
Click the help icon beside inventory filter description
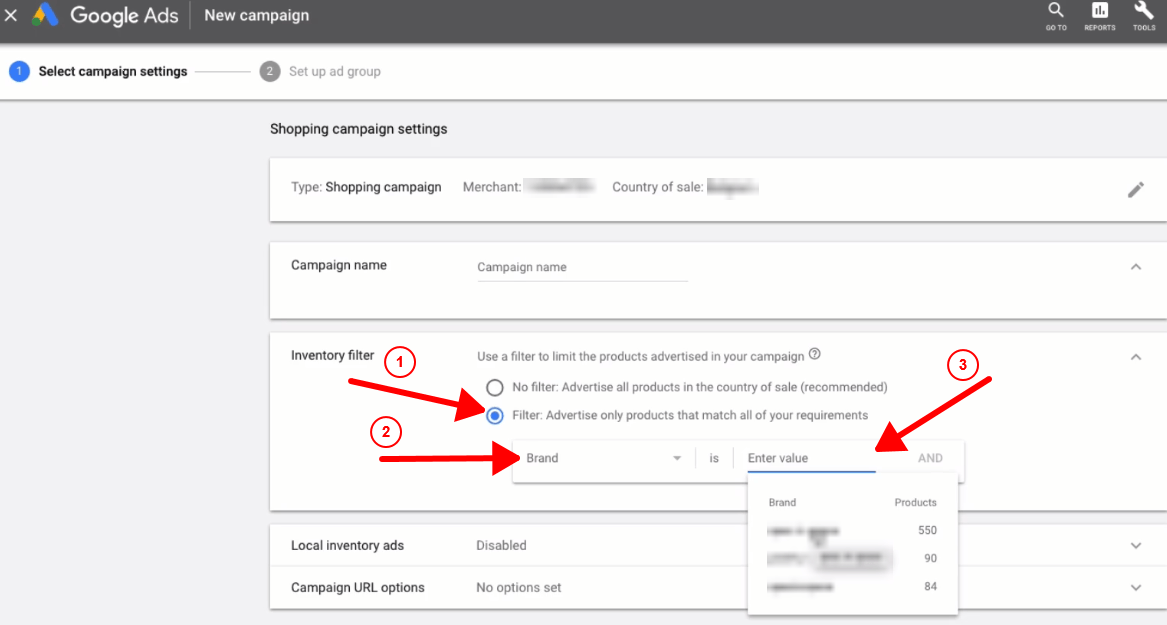coord(814,354)
